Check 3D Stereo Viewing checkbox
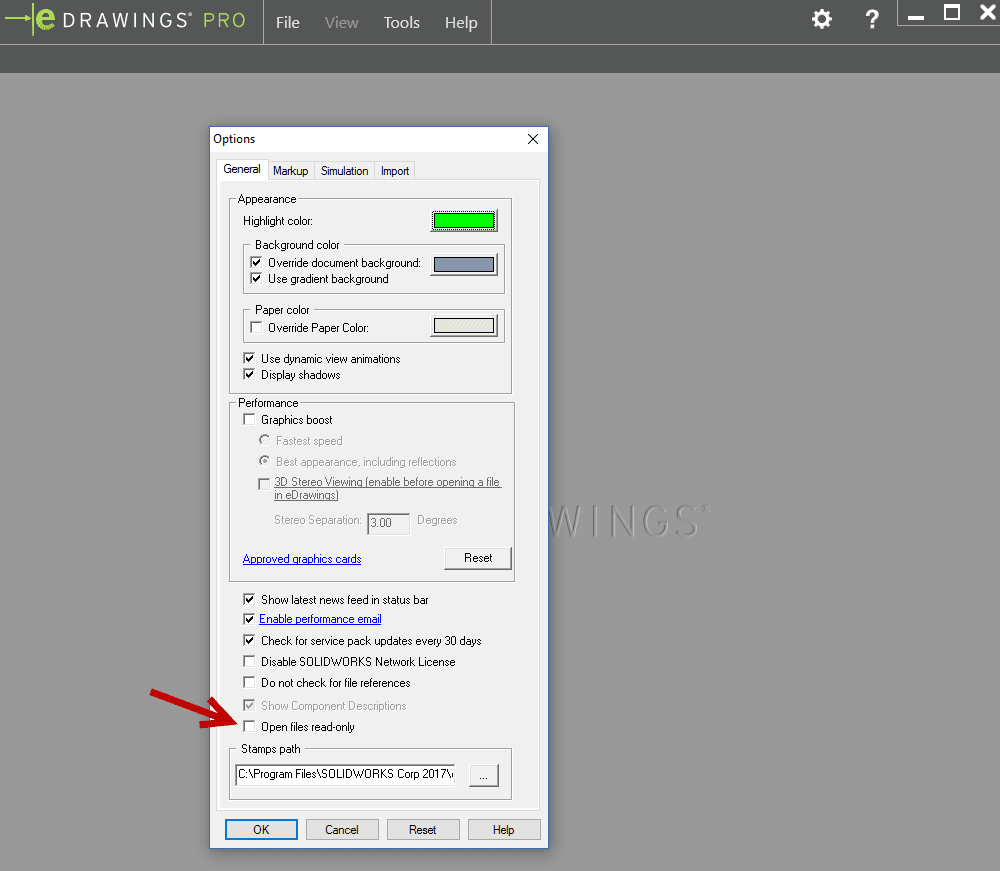 tap(264, 484)
